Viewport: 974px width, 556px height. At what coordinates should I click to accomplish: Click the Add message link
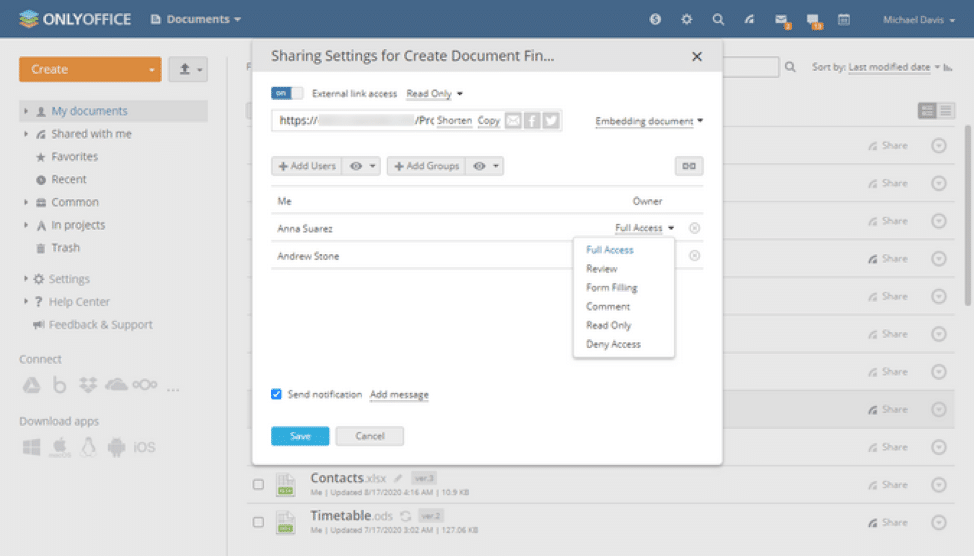(x=399, y=394)
